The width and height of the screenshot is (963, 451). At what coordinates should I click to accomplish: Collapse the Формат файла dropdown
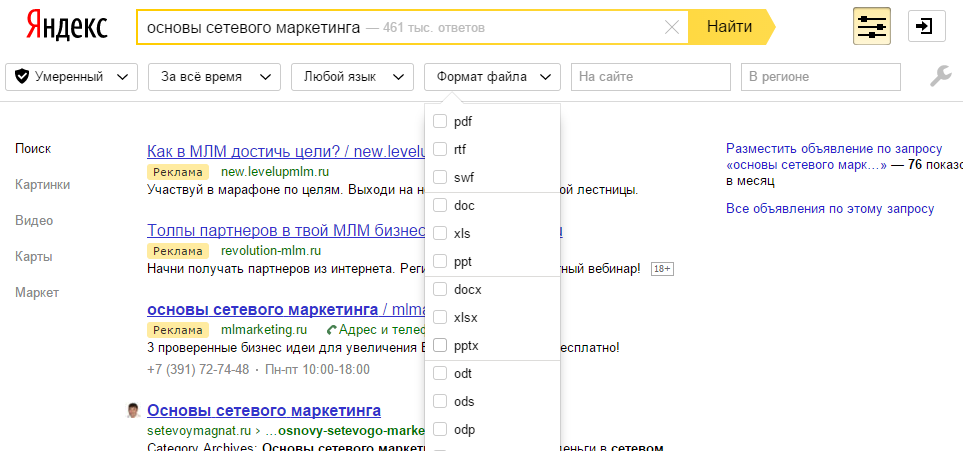pos(492,77)
